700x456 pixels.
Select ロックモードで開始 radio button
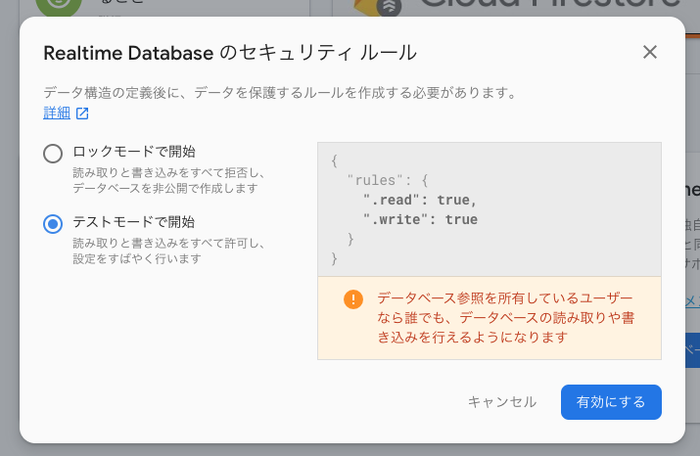tap(53, 154)
